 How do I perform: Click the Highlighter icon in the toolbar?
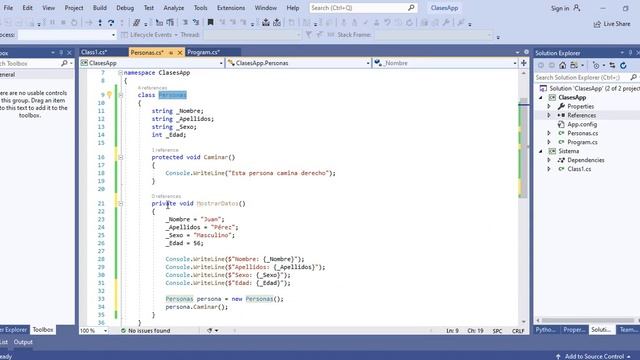point(136,22)
